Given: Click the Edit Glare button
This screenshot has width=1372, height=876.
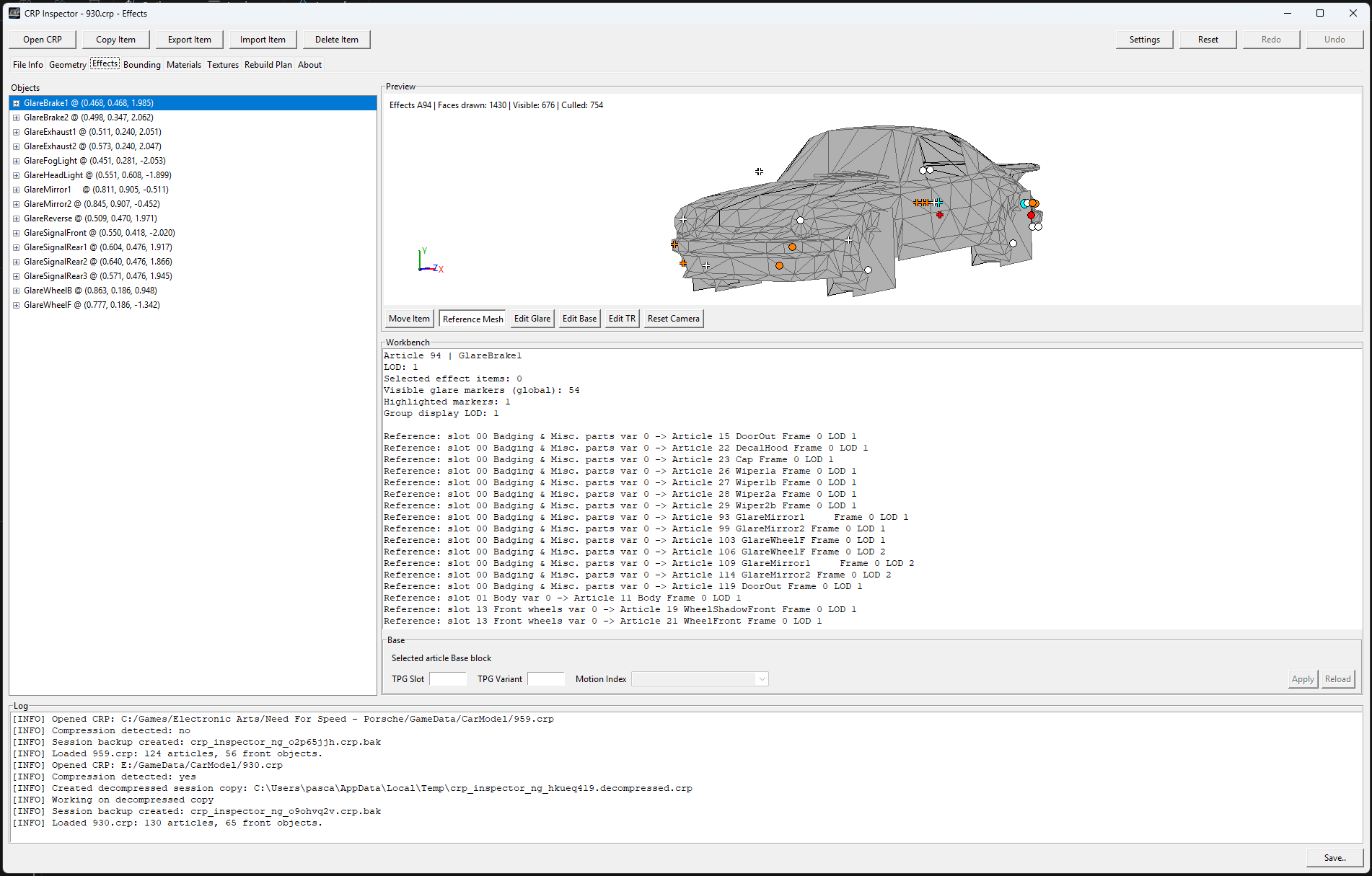Looking at the screenshot, I should coord(532,319).
